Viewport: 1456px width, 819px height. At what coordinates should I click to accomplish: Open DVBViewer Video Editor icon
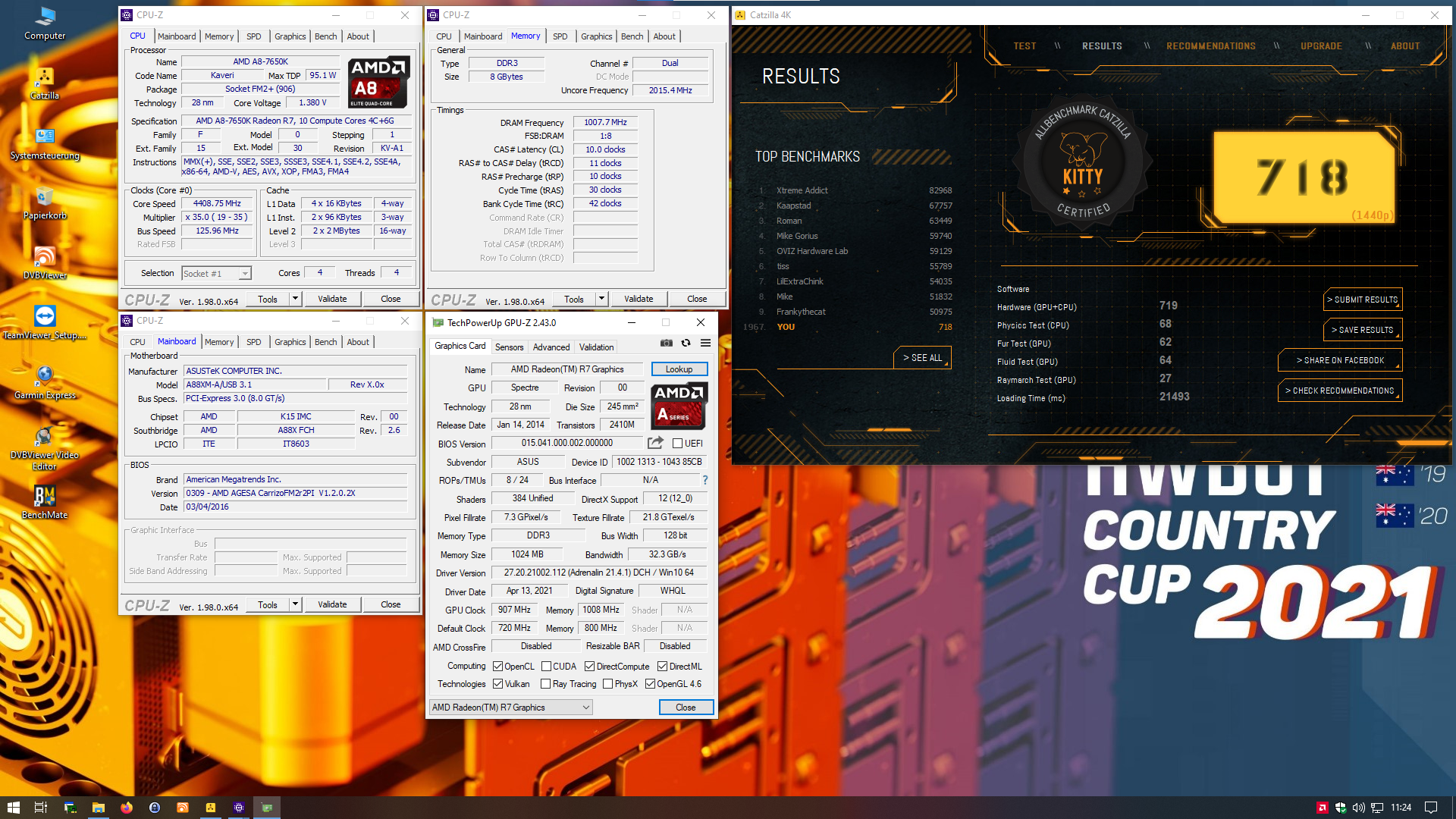click(x=45, y=447)
